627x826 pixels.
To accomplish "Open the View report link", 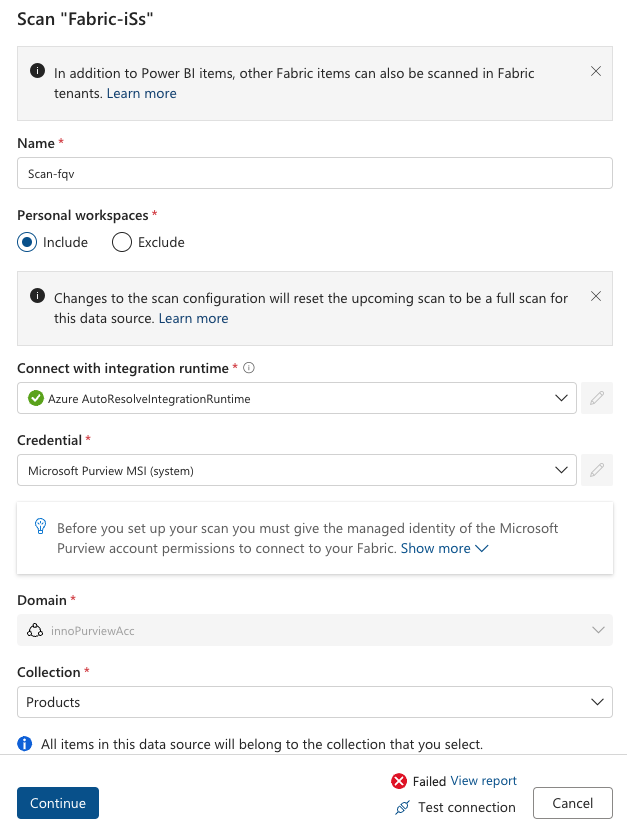I will coord(483,781).
